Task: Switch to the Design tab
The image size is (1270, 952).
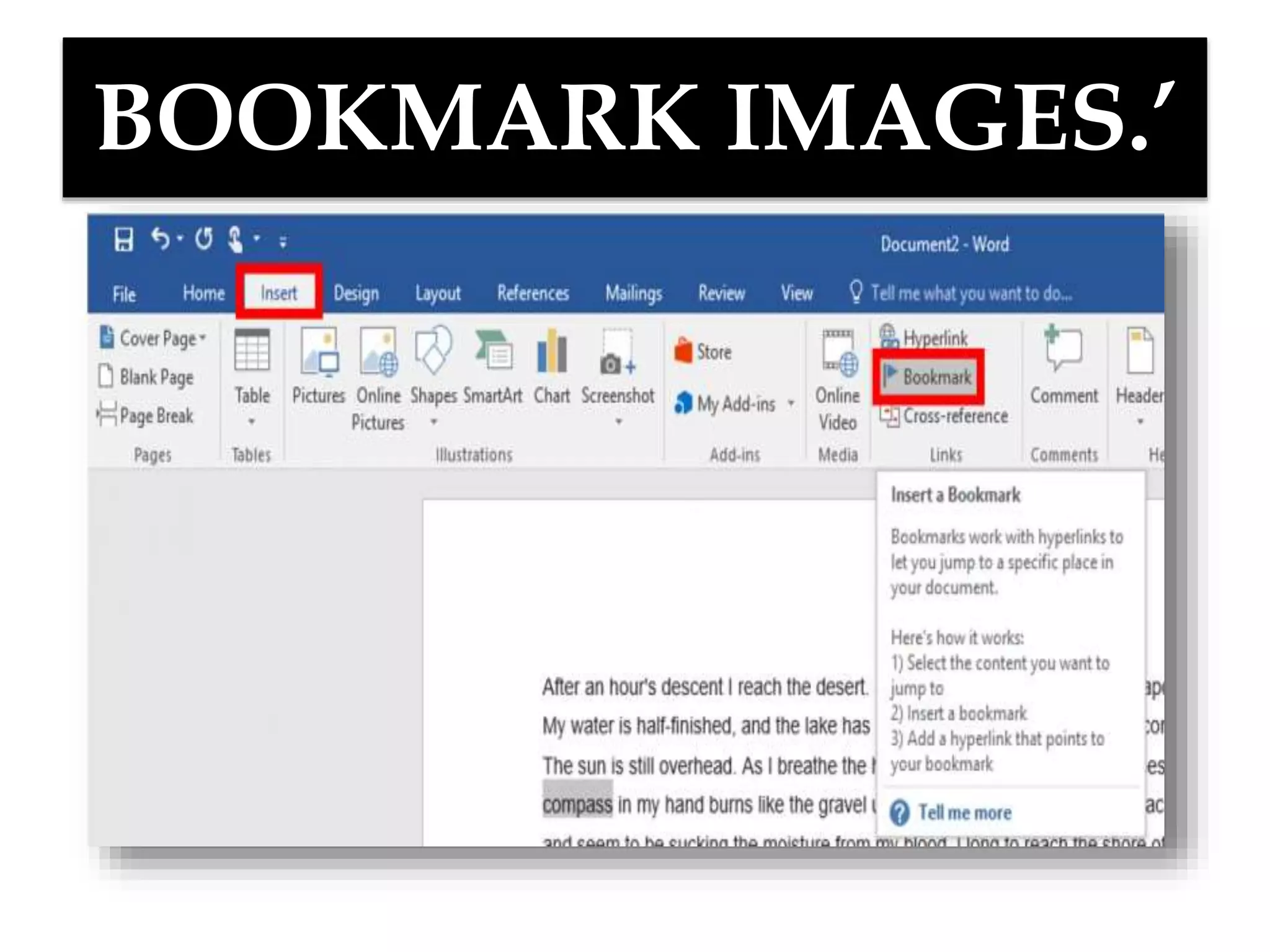Action: tap(356, 293)
